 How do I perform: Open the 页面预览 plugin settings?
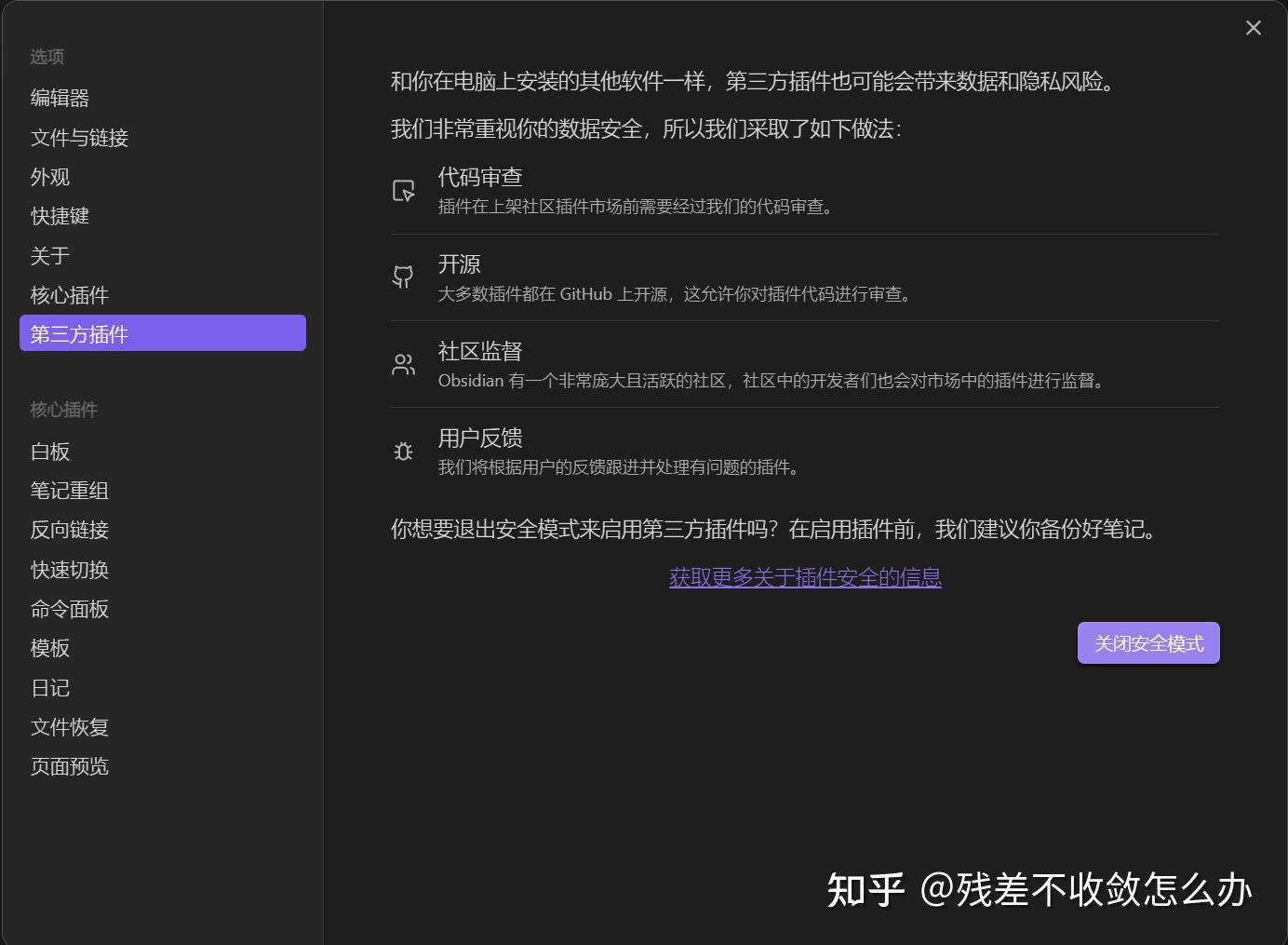tap(163, 766)
